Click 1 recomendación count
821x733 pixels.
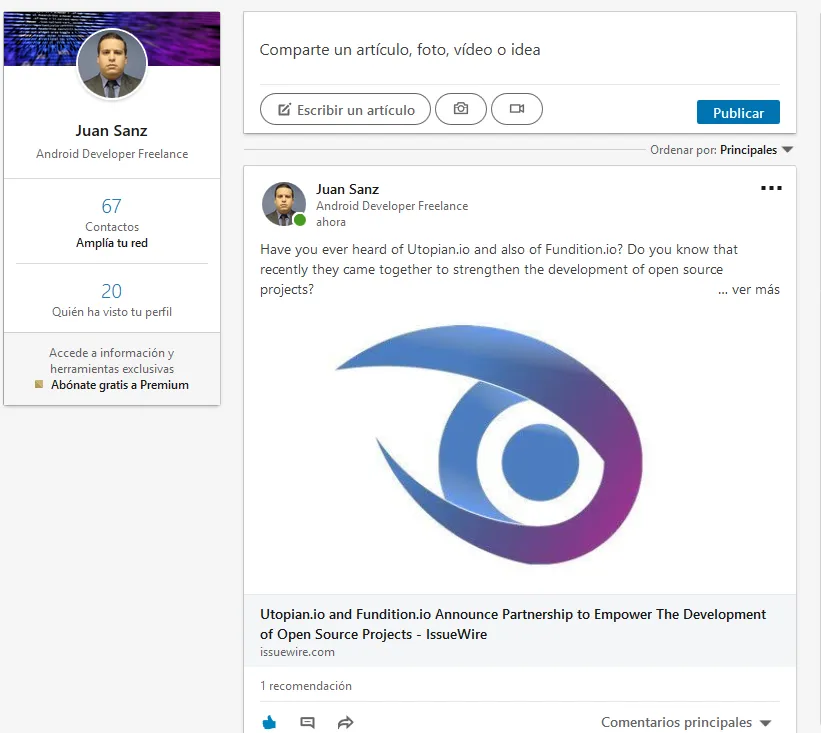click(306, 686)
